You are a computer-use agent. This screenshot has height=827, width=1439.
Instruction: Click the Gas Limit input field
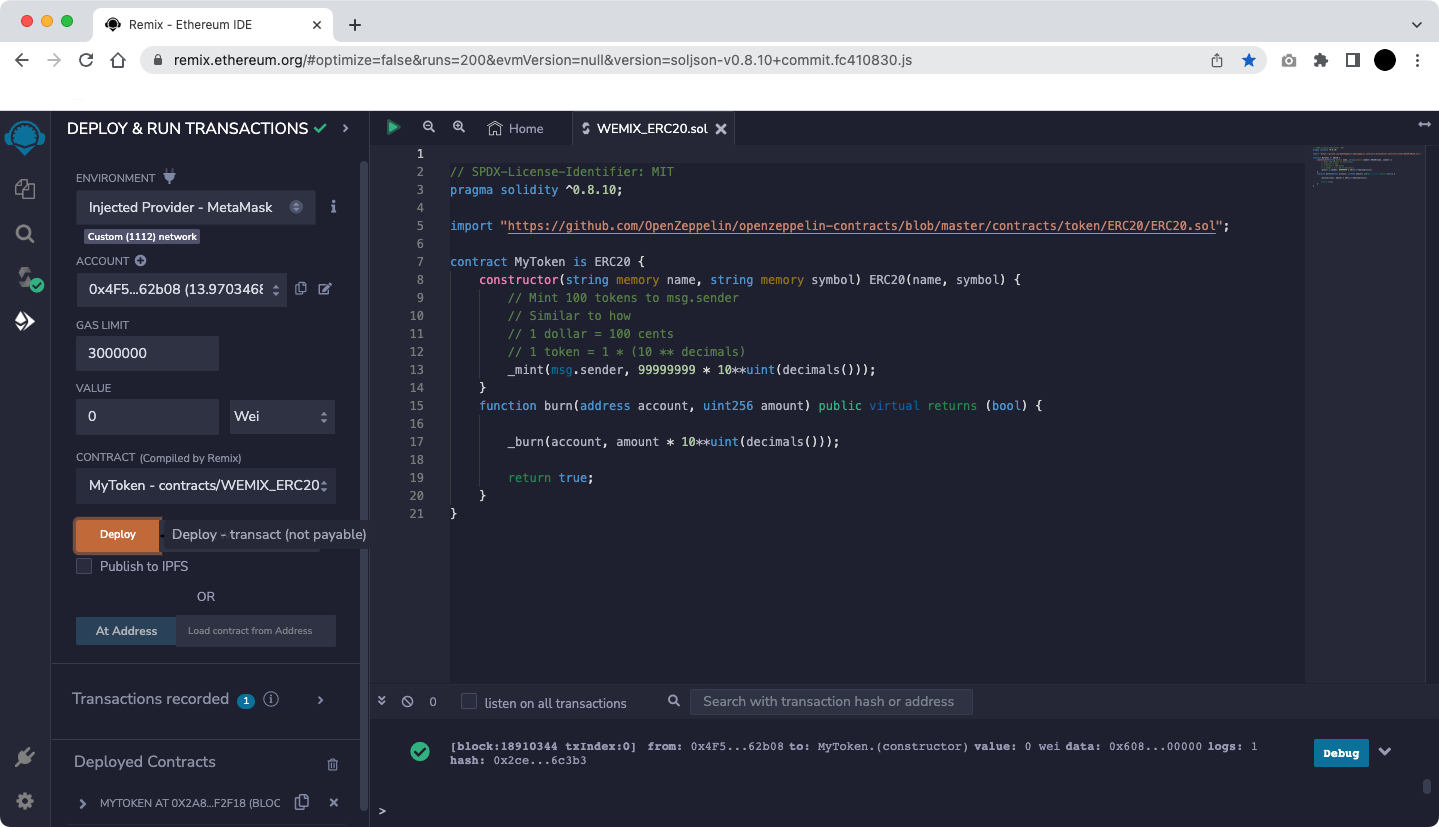click(147, 353)
